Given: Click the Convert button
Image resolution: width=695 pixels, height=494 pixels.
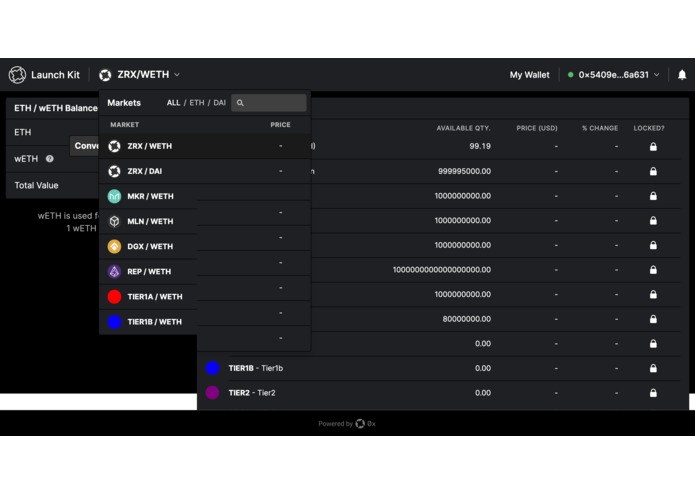Looking at the screenshot, I should coord(85,146).
